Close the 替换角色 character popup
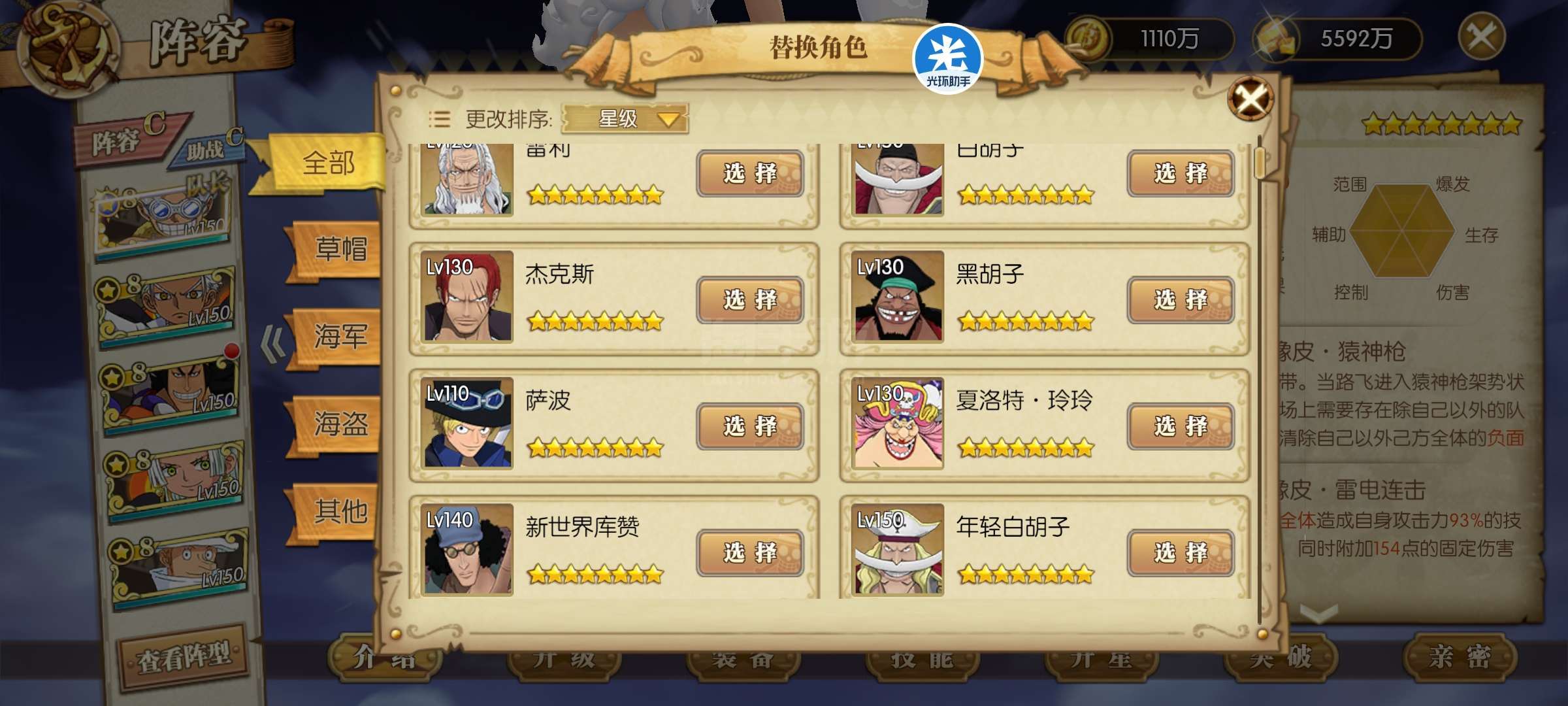 [x=1250, y=99]
